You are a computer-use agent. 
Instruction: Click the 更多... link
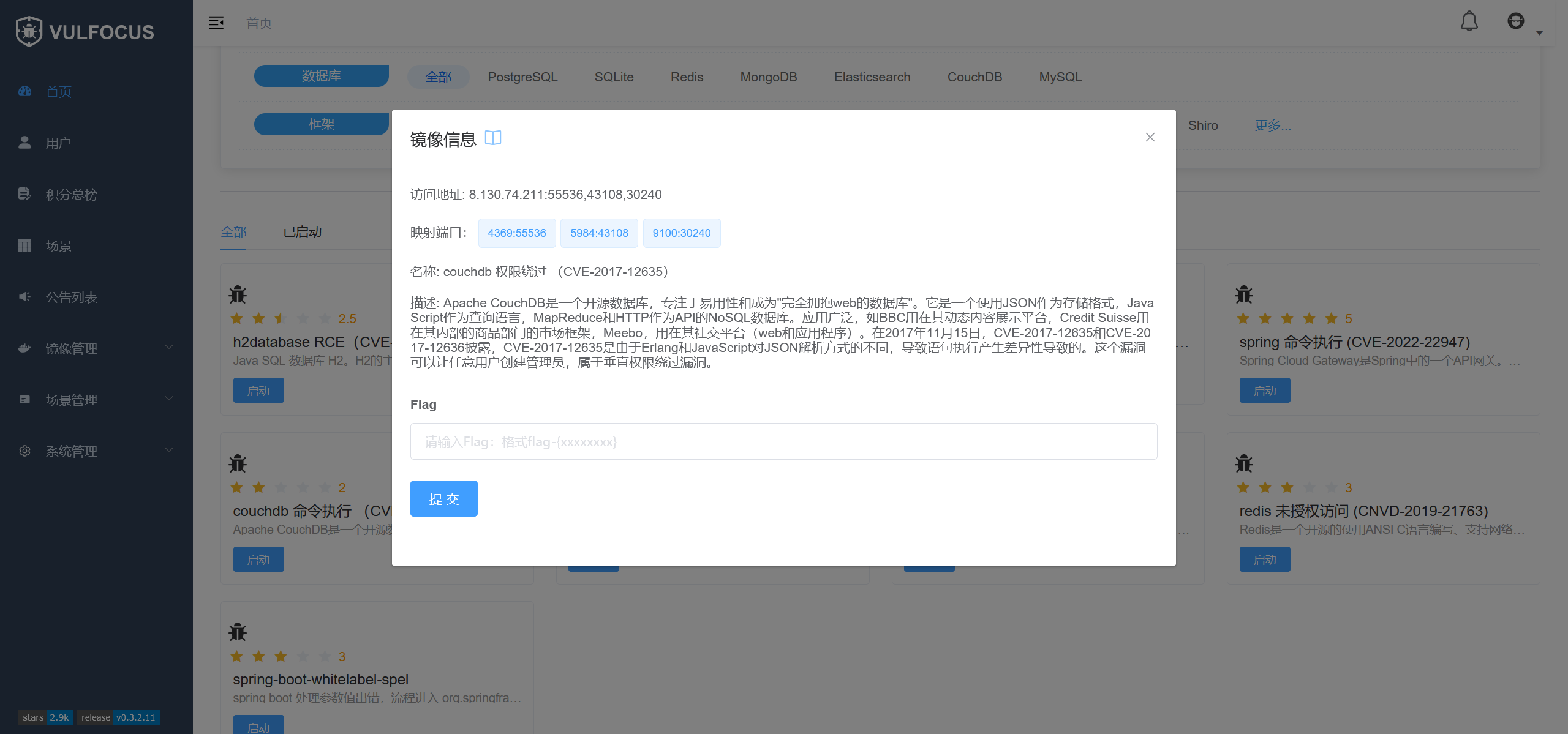pos(1273,125)
